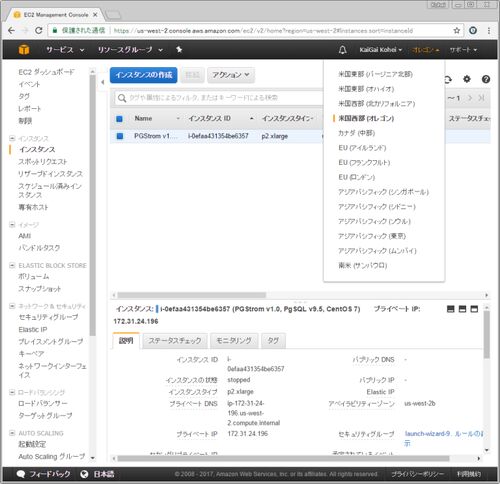Screen dimensions: 500x484
Task: Open the アクション dropdown
Action: (231, 75)
